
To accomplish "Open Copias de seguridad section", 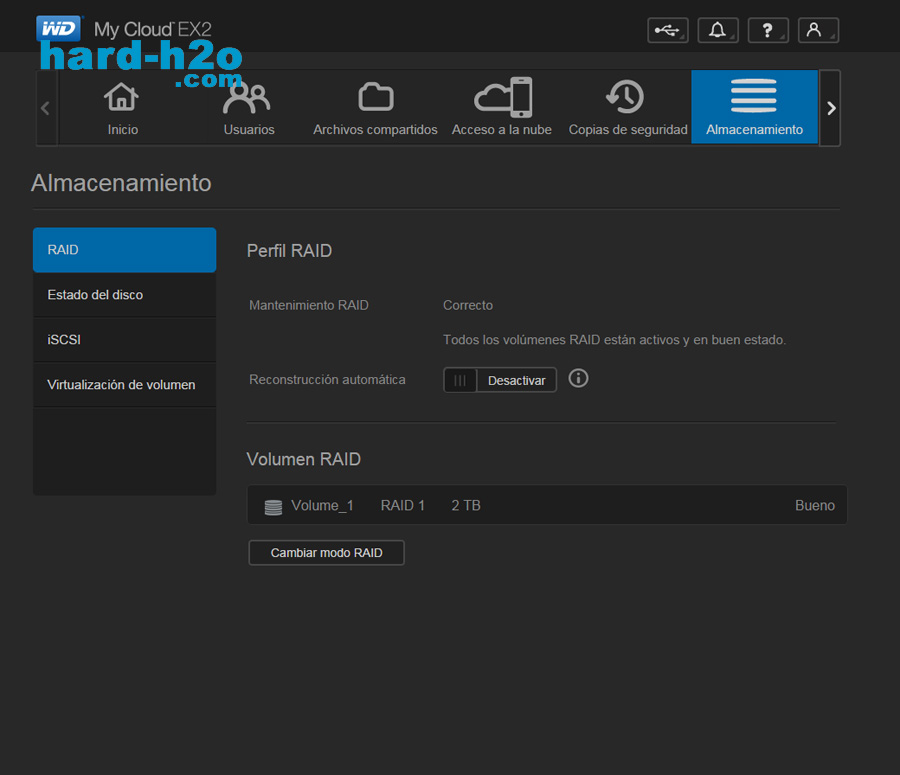I will tap(628, 108).
